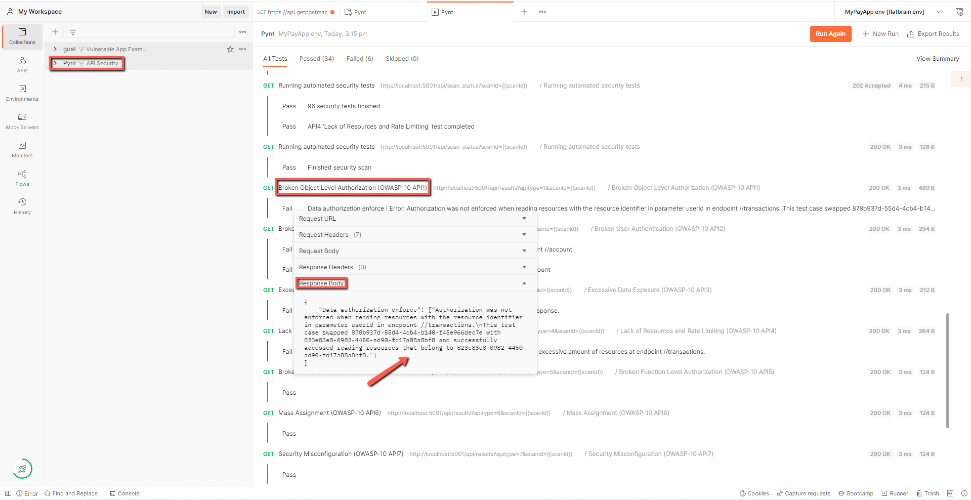Open the Monitors sidebar panel
Viewport: 971px width, 500px height.
[22, 149]
